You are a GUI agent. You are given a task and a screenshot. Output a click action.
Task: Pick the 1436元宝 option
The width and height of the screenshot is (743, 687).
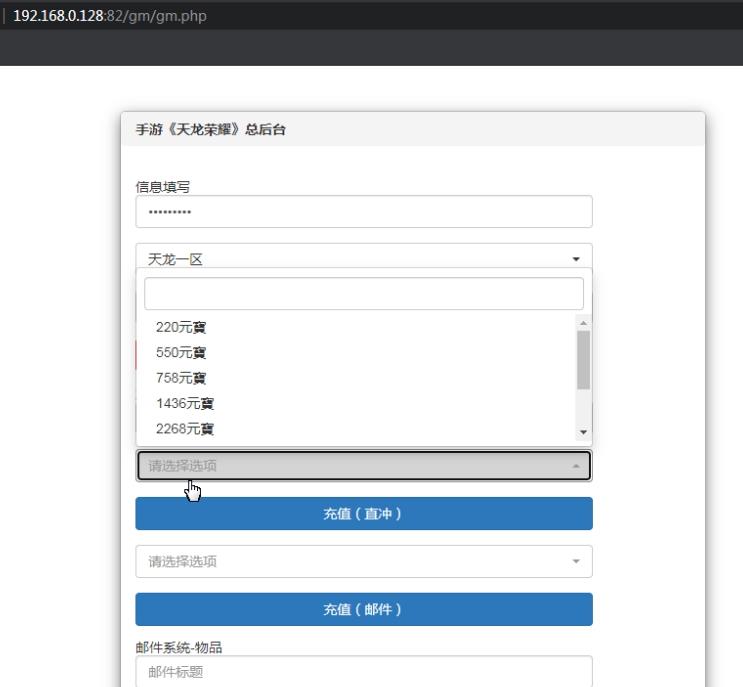tap(355, 404)
